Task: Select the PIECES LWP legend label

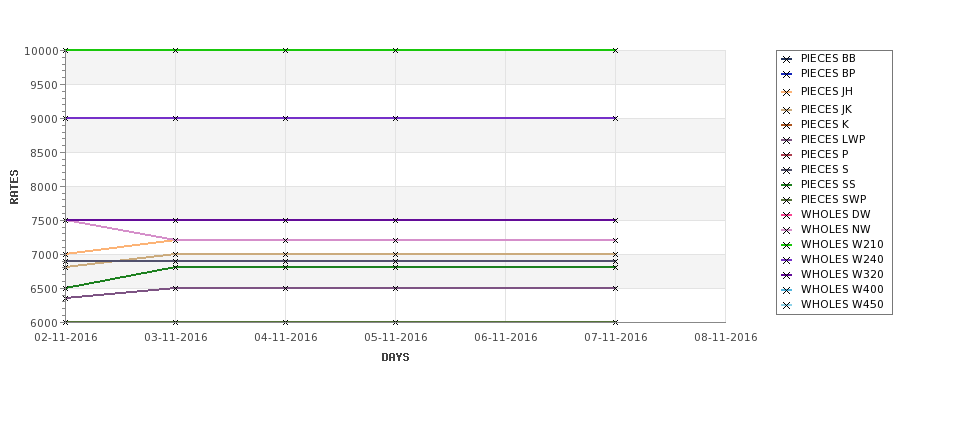Action: 833,139
